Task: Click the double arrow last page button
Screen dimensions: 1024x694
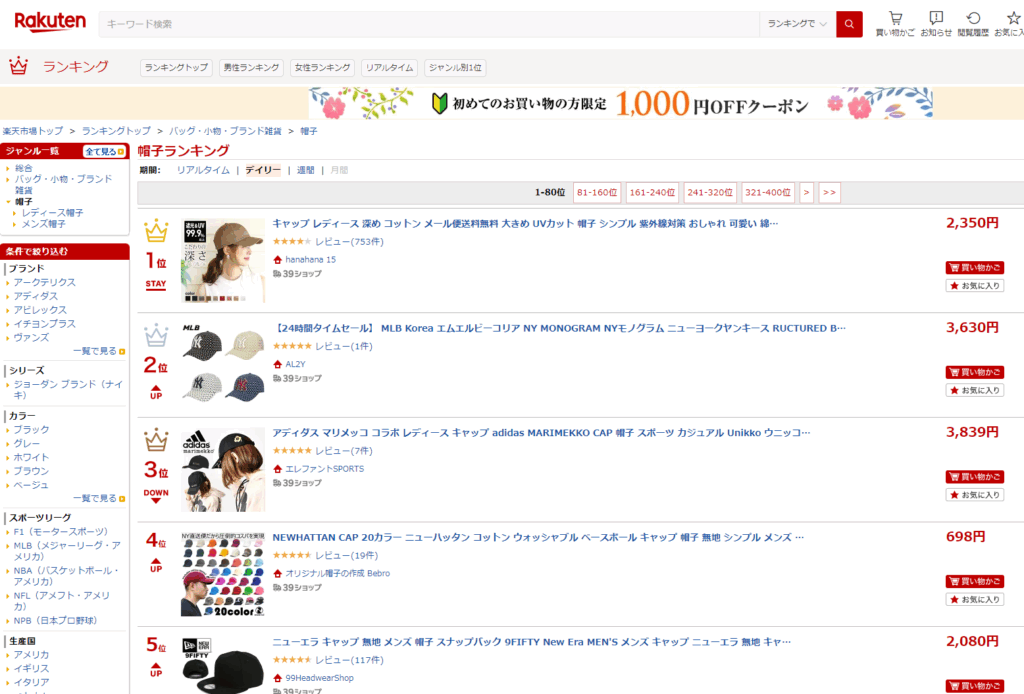Action: [829, 193]
